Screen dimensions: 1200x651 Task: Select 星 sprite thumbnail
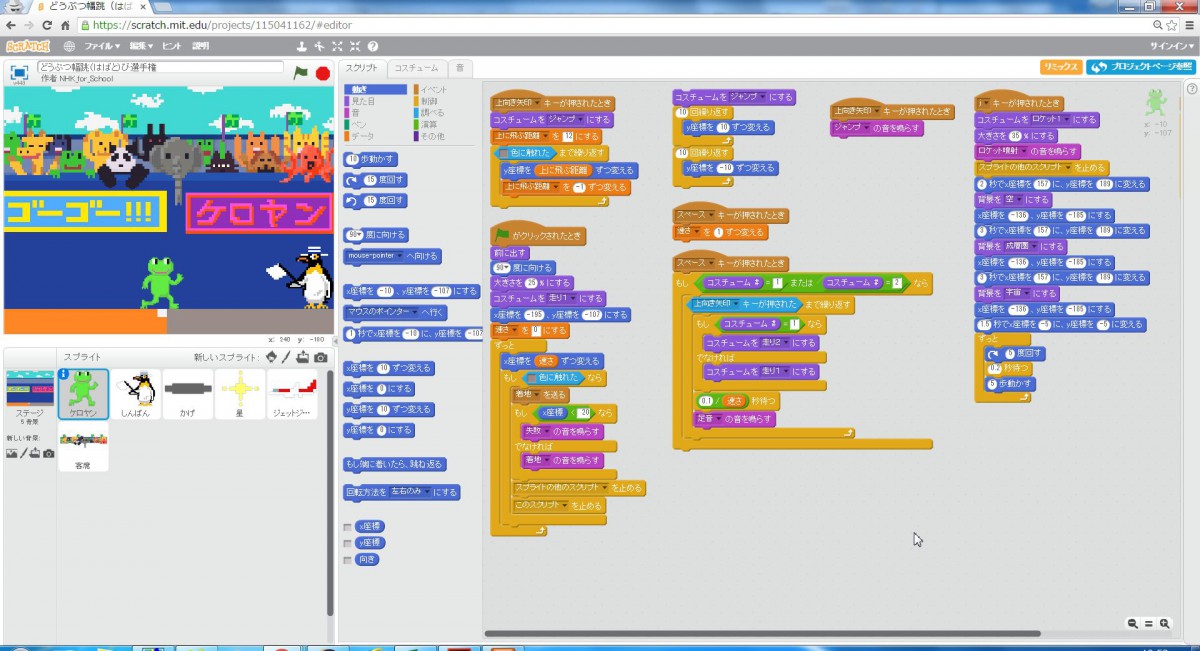point(240,395)
